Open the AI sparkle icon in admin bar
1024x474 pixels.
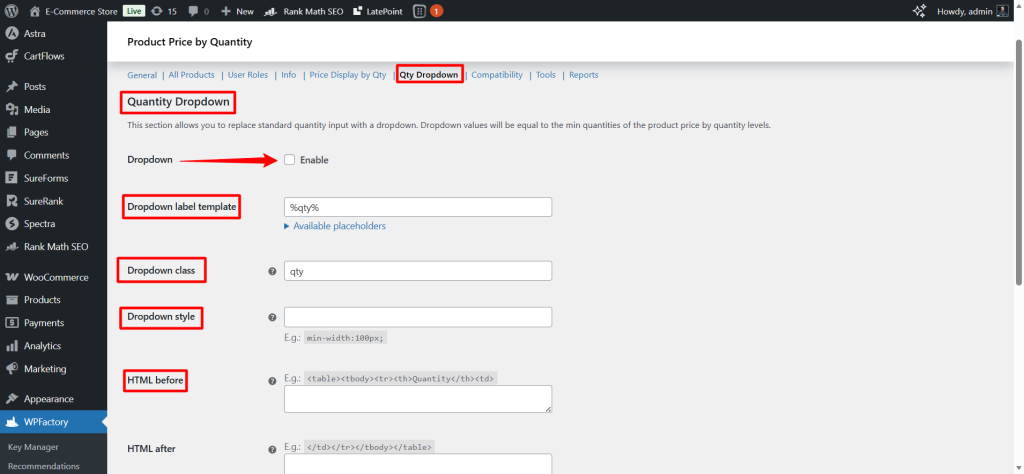coord(920,11)
